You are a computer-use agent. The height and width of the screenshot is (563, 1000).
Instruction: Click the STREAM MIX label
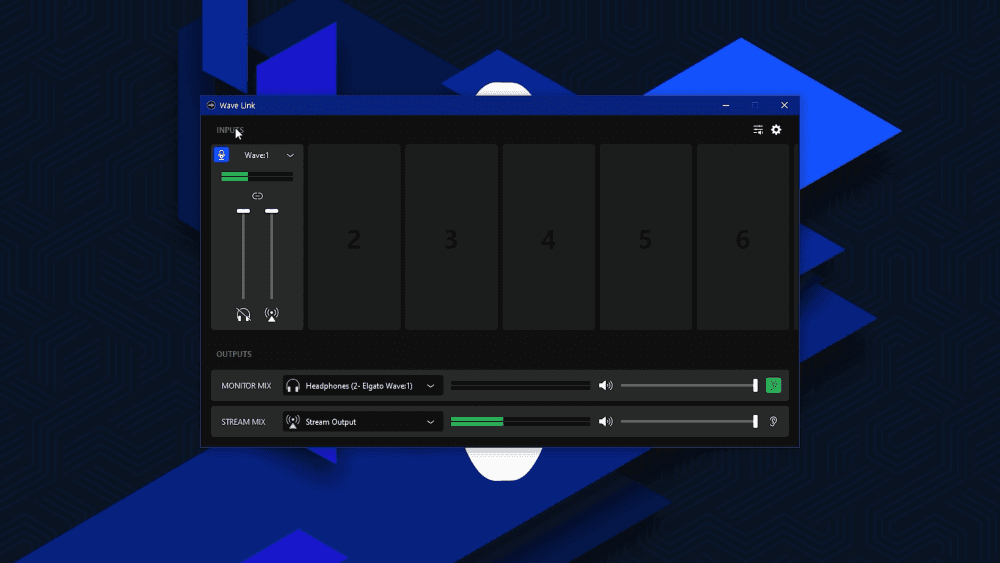pos(243,421)
